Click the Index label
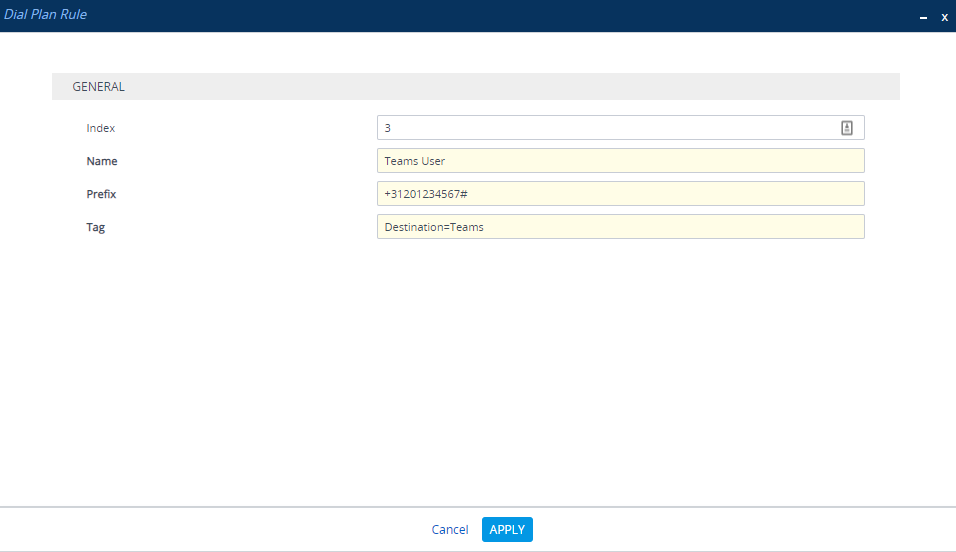 point(101,128)
